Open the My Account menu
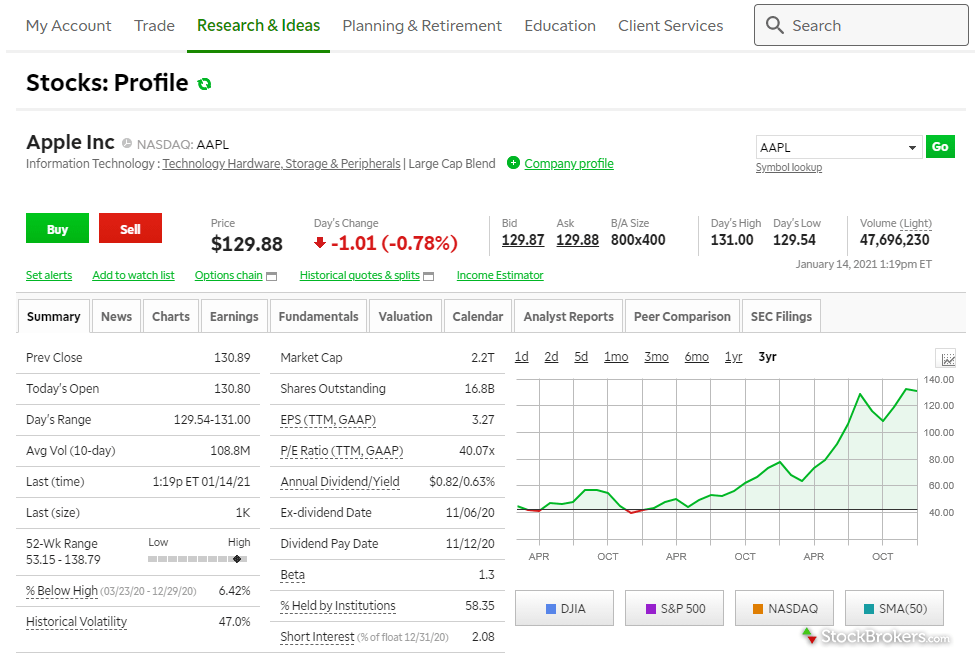Screen dimensions: 975x660 (68, 26)
